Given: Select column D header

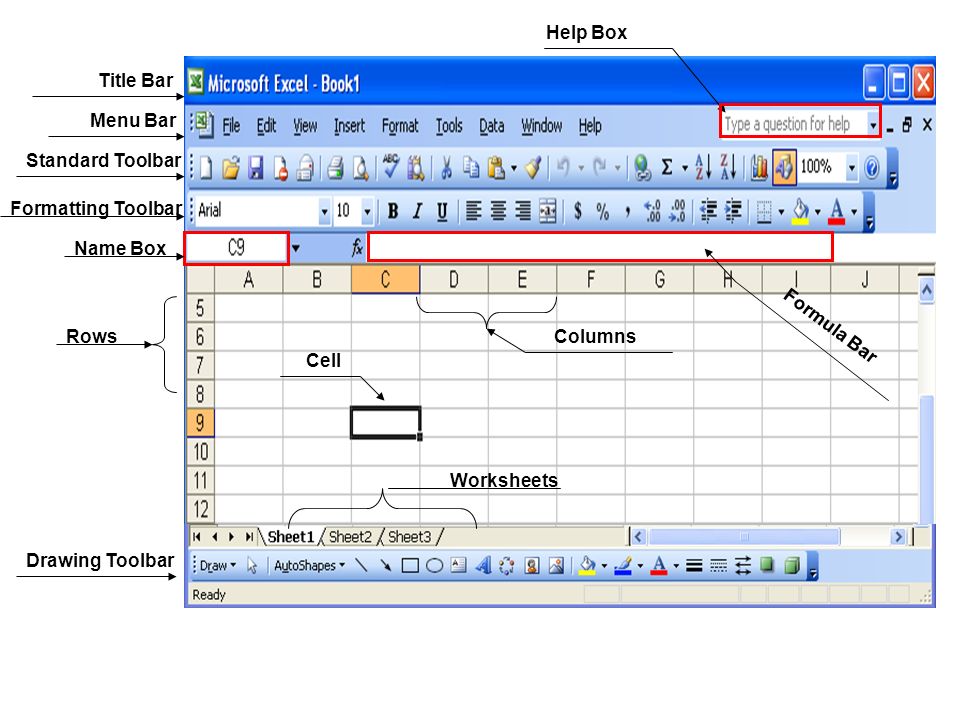Looking at the screenshot, I should pyautogui.click(x=454, y=280).
